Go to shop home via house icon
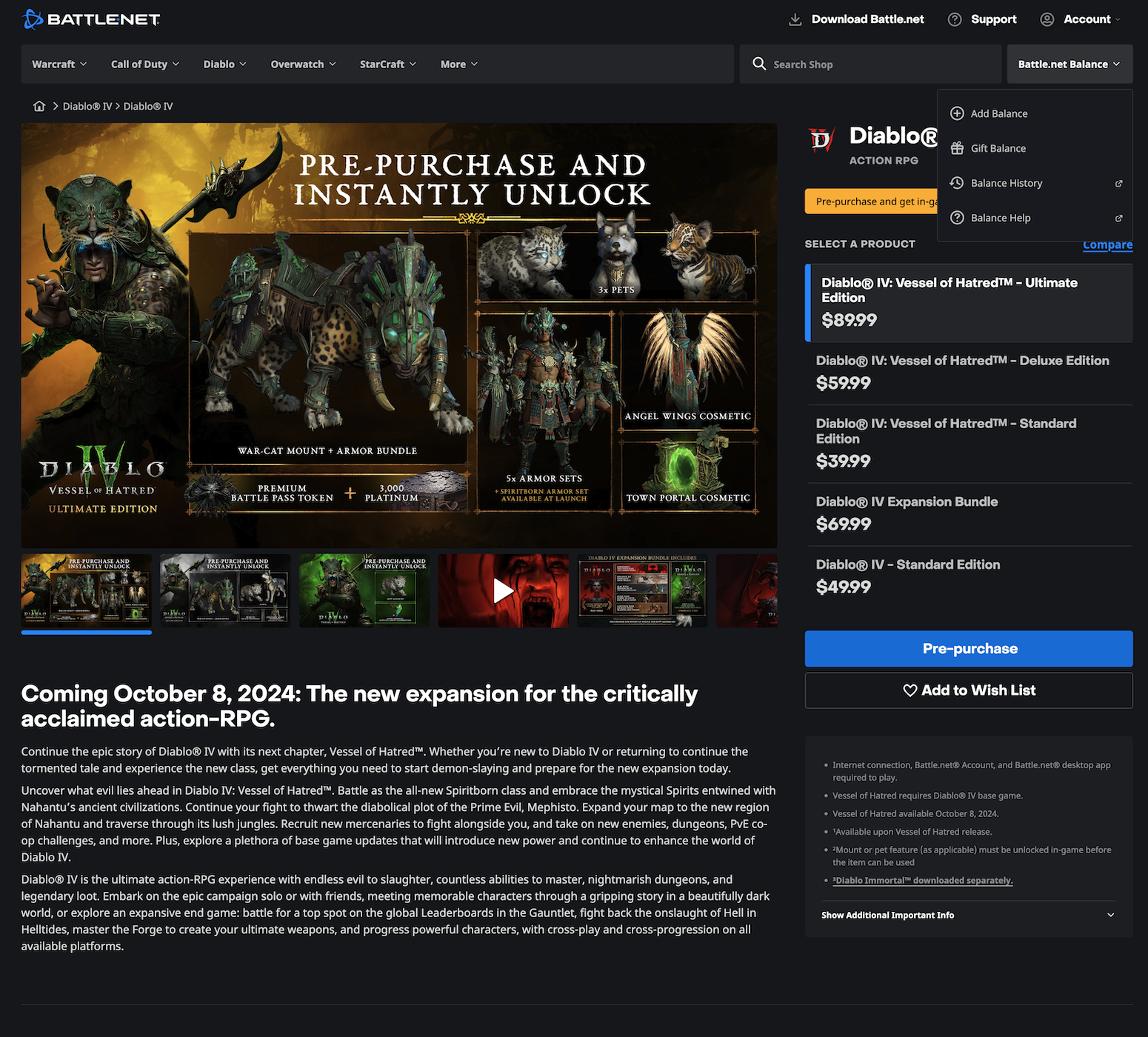 coord(39,106)
